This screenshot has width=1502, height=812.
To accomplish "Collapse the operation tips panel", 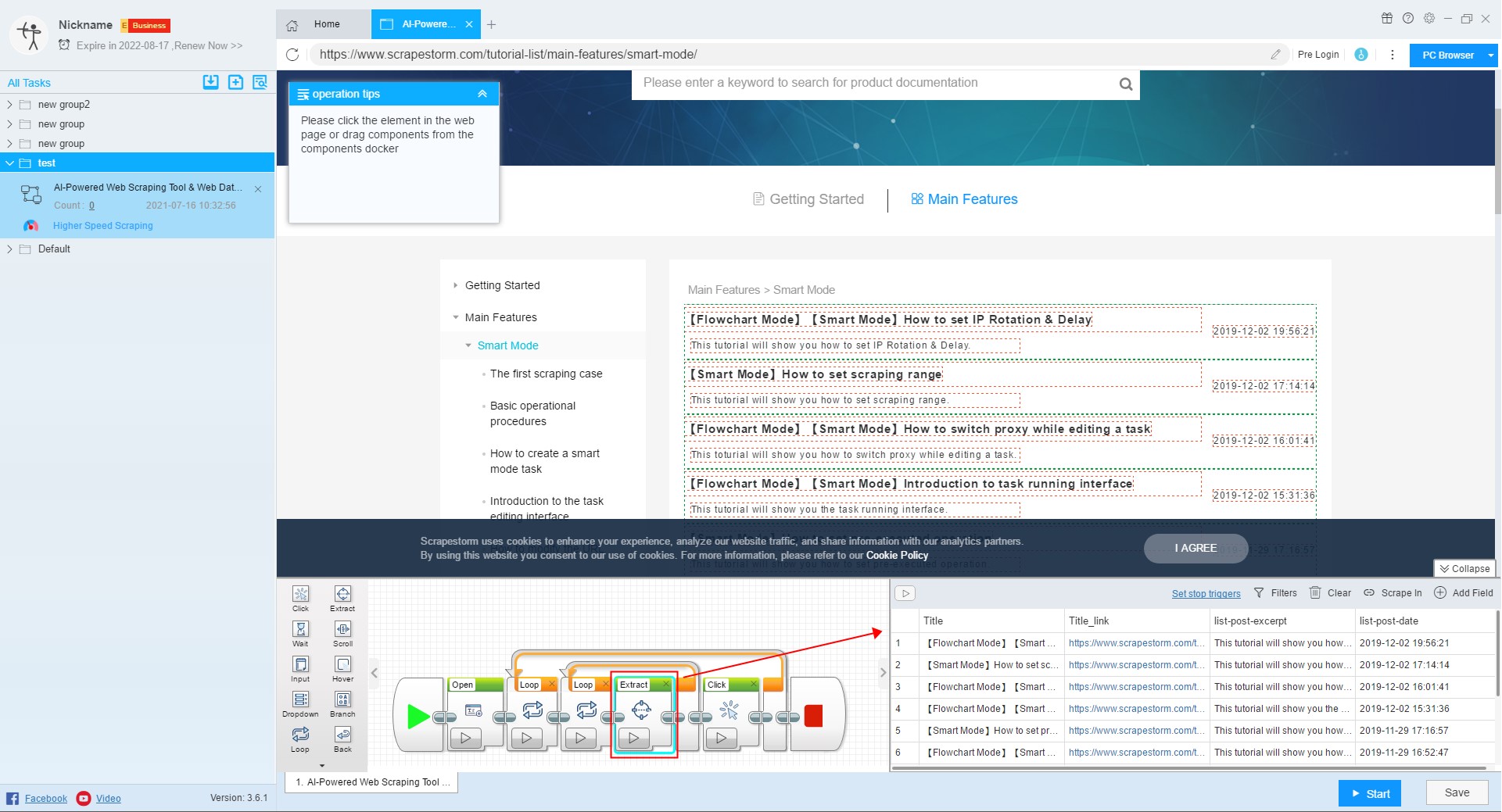I will 482,94.
